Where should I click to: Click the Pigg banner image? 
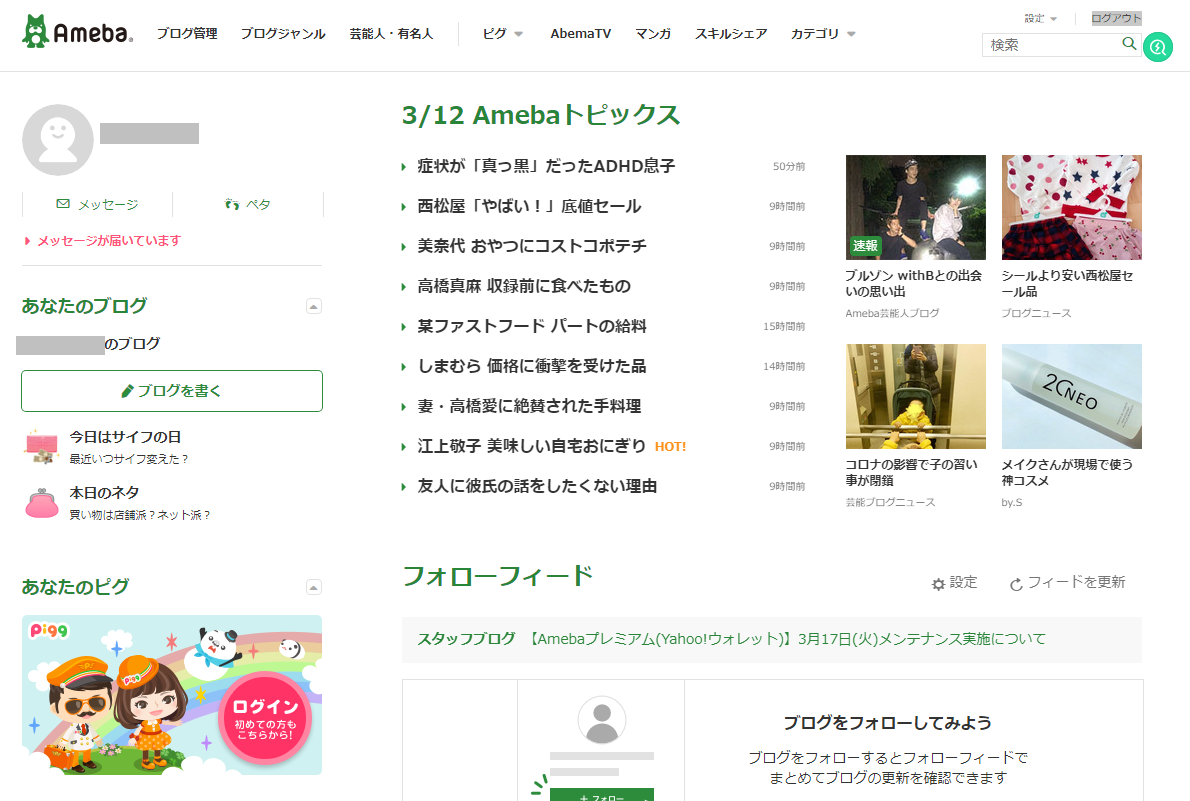pos(172,695)
